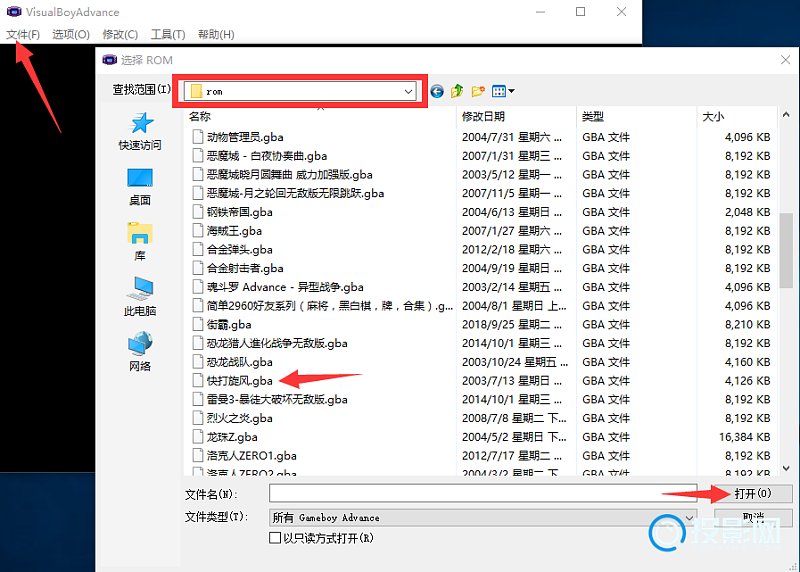Select the file 快打旋风.gba
This screenshot has height=572, width=800.
(x=239, y=381)
